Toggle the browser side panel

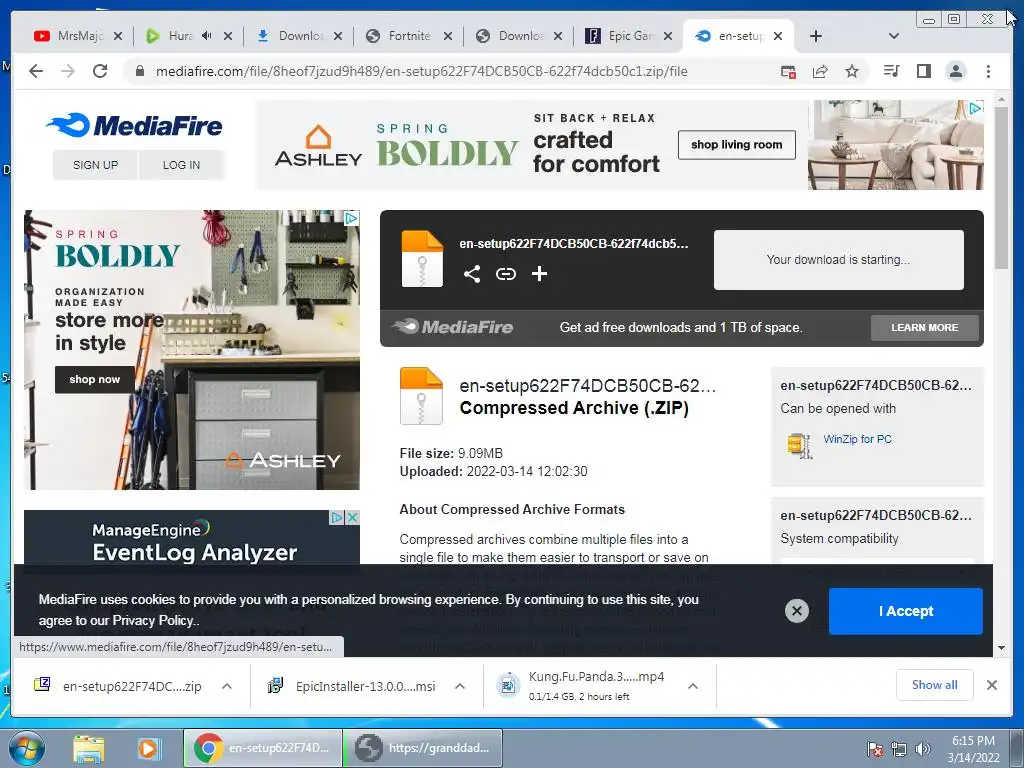[923, 71]
